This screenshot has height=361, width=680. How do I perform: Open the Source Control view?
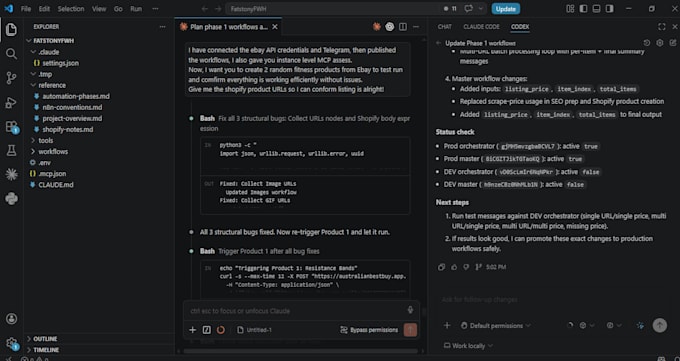pos(11,78)
